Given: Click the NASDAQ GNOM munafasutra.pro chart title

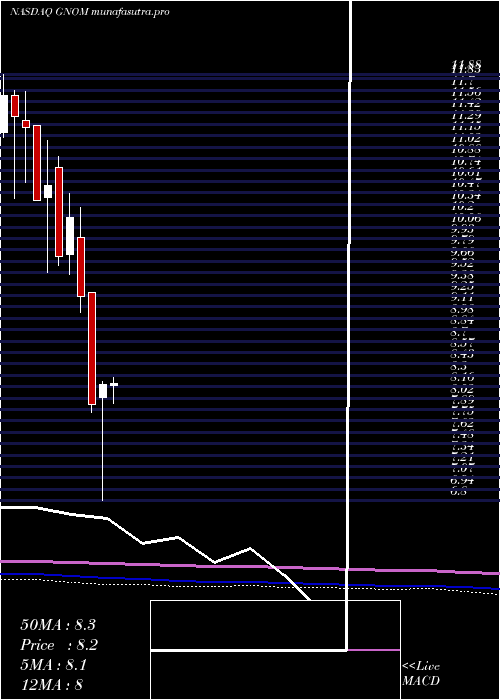Looking at the screenshot, I should [x=90, y=12].
